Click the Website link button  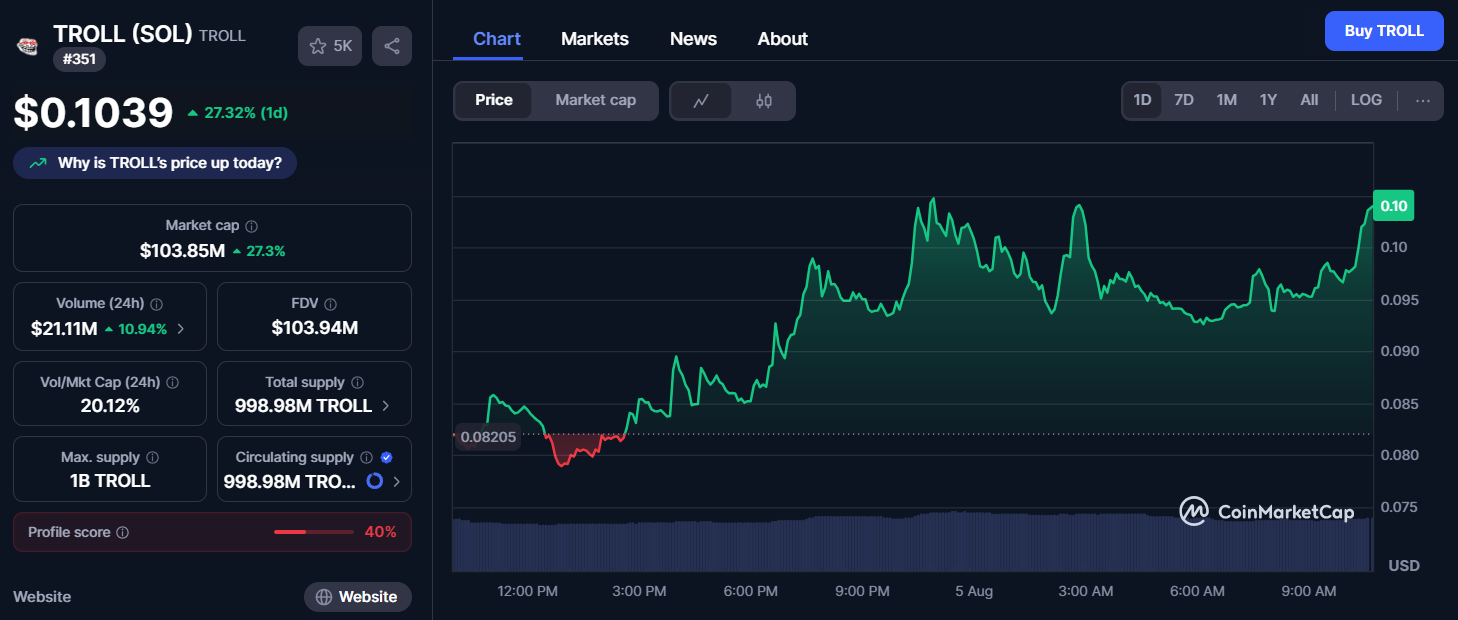[358, 597]
